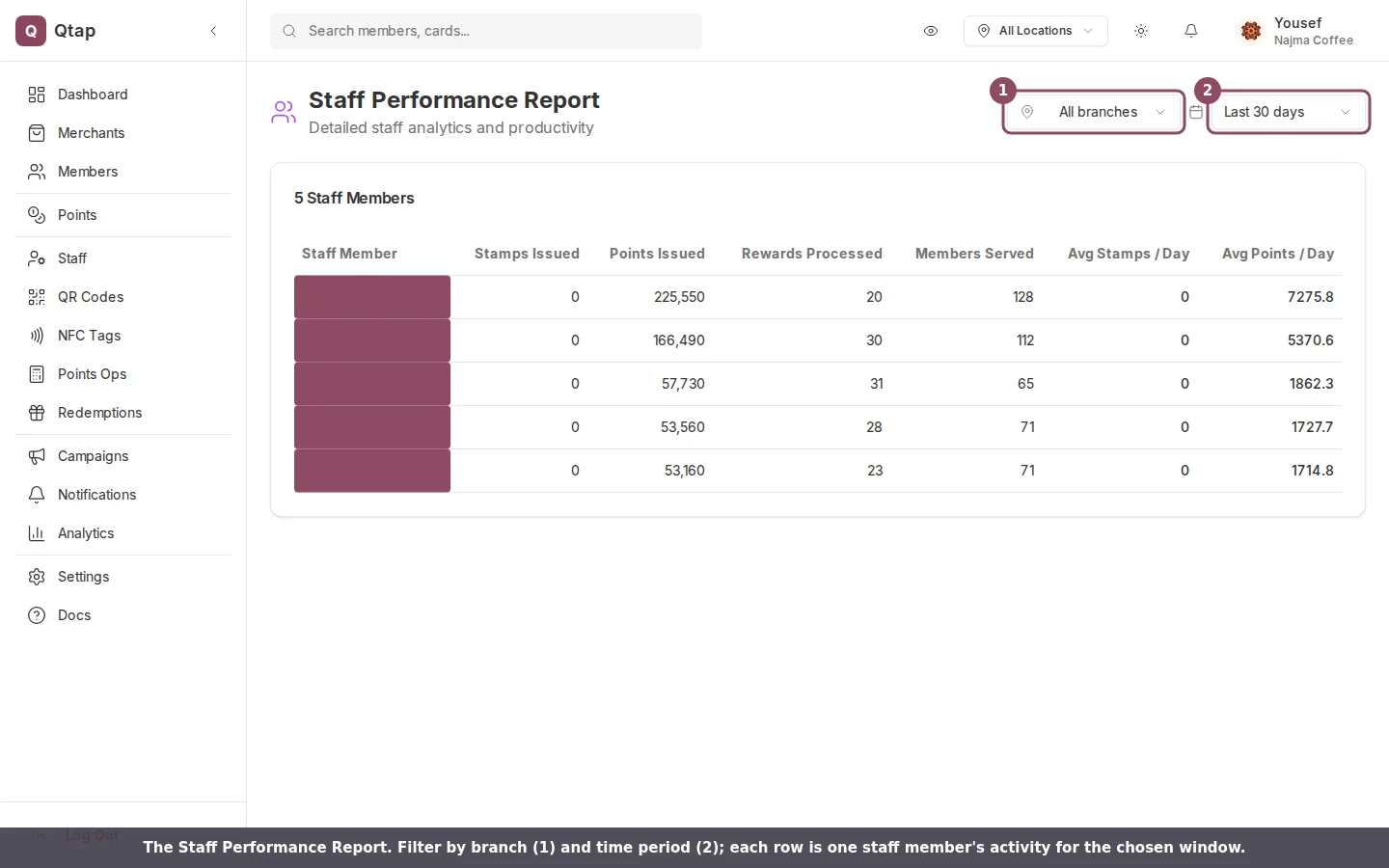Image resolution: width=1389 pixels, height=868 pixels.
Task: Open the Staff sidebar item
Action: (x=123, y=258)
